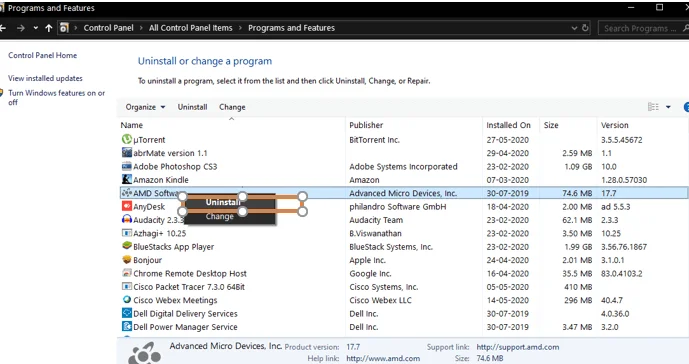Viewport: 689px width, 364px height.
Task: Refresh the Programs and Features view
Action: [x=585, y=28]
